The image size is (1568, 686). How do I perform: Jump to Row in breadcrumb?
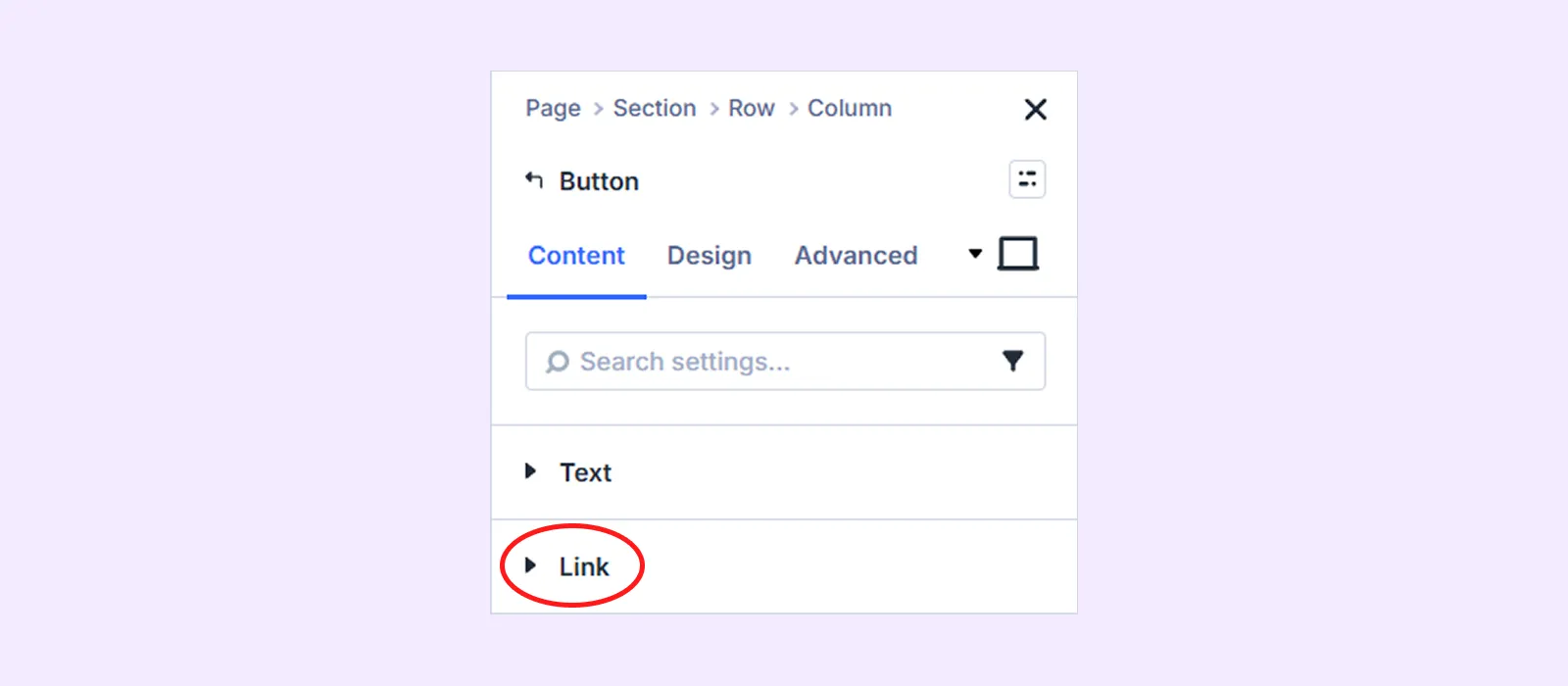[751, 108]
